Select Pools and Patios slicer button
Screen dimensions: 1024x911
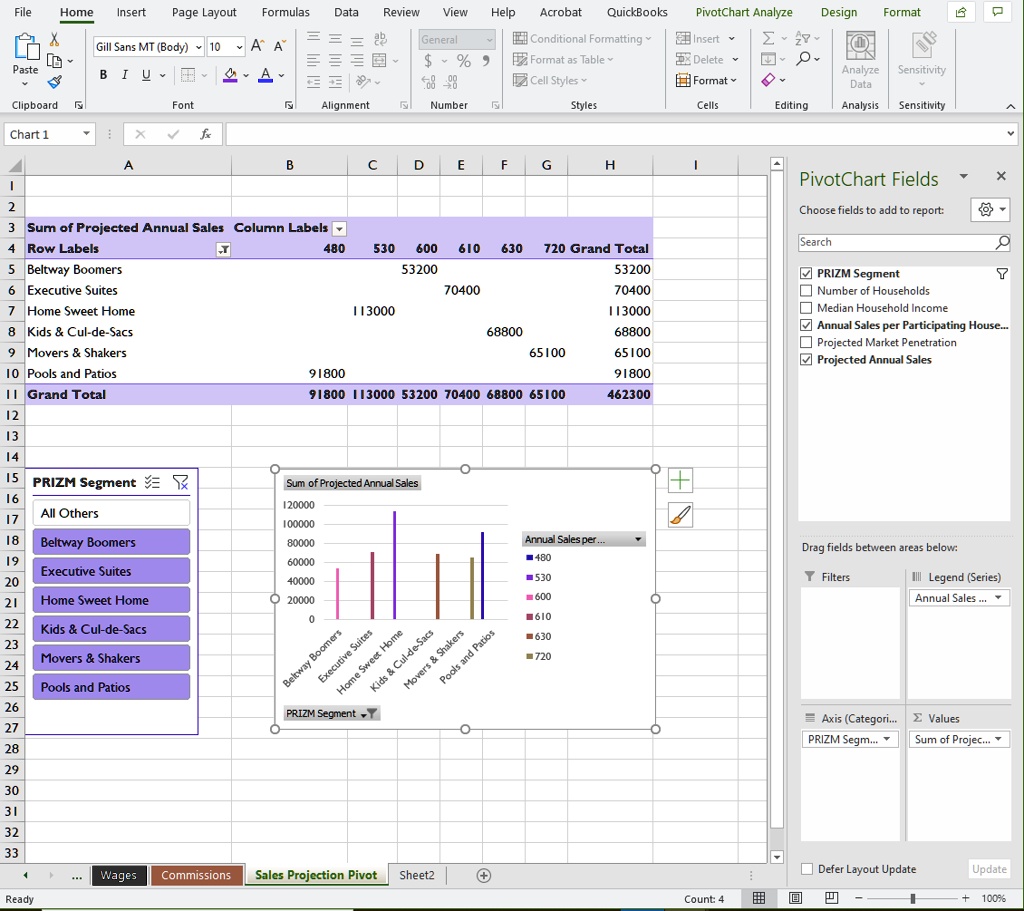click(x=110, y=686)
